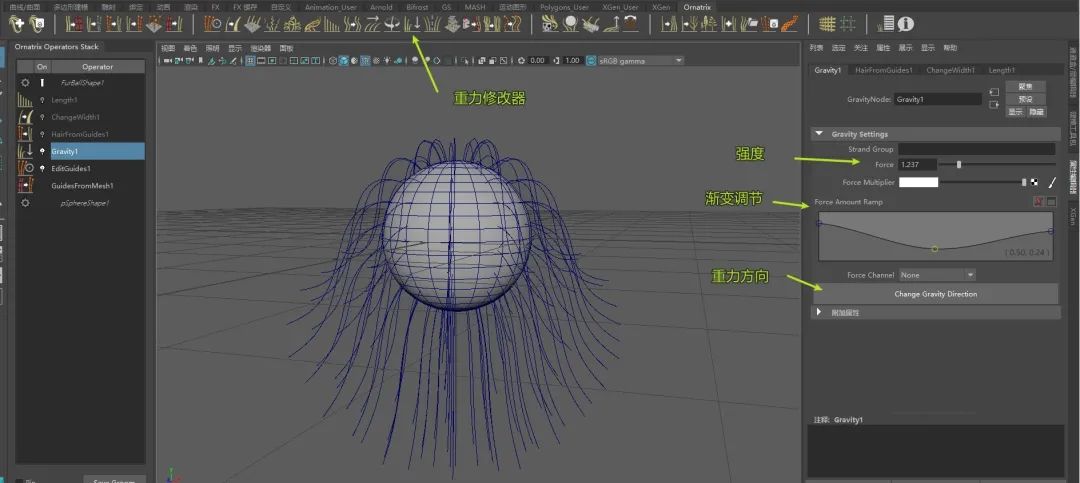
Task: Click the grid icon on the Ornatrix shelf
Action: pyautogui.click(x=827, y=24)
